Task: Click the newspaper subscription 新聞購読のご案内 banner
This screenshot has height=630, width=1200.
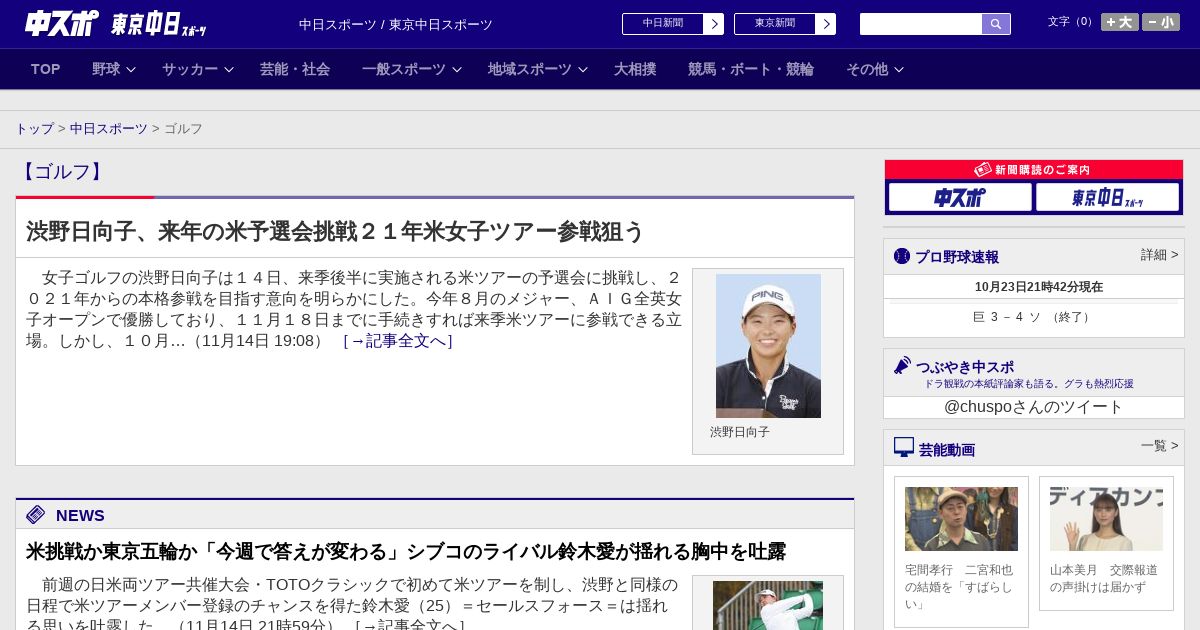Action: click(1034, 170)
